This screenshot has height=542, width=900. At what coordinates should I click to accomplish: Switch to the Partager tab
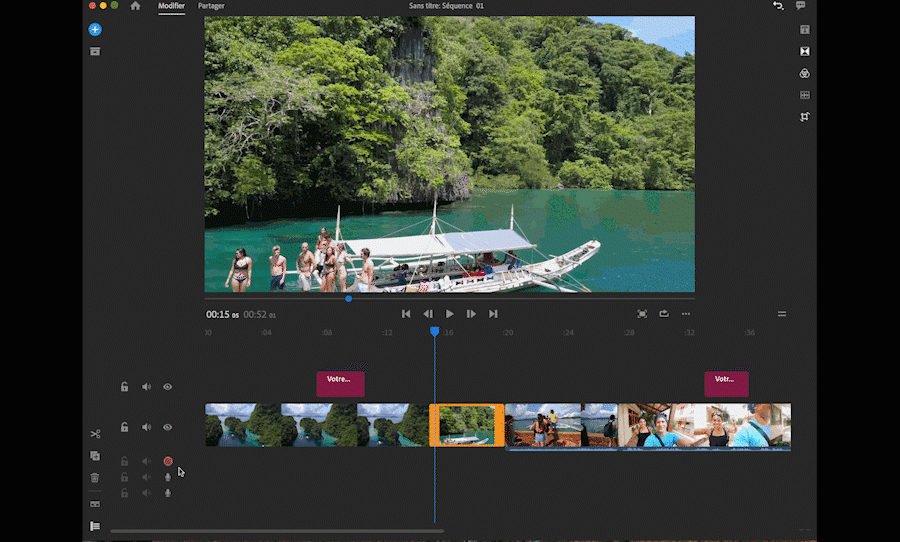click(x=211, y=6)
